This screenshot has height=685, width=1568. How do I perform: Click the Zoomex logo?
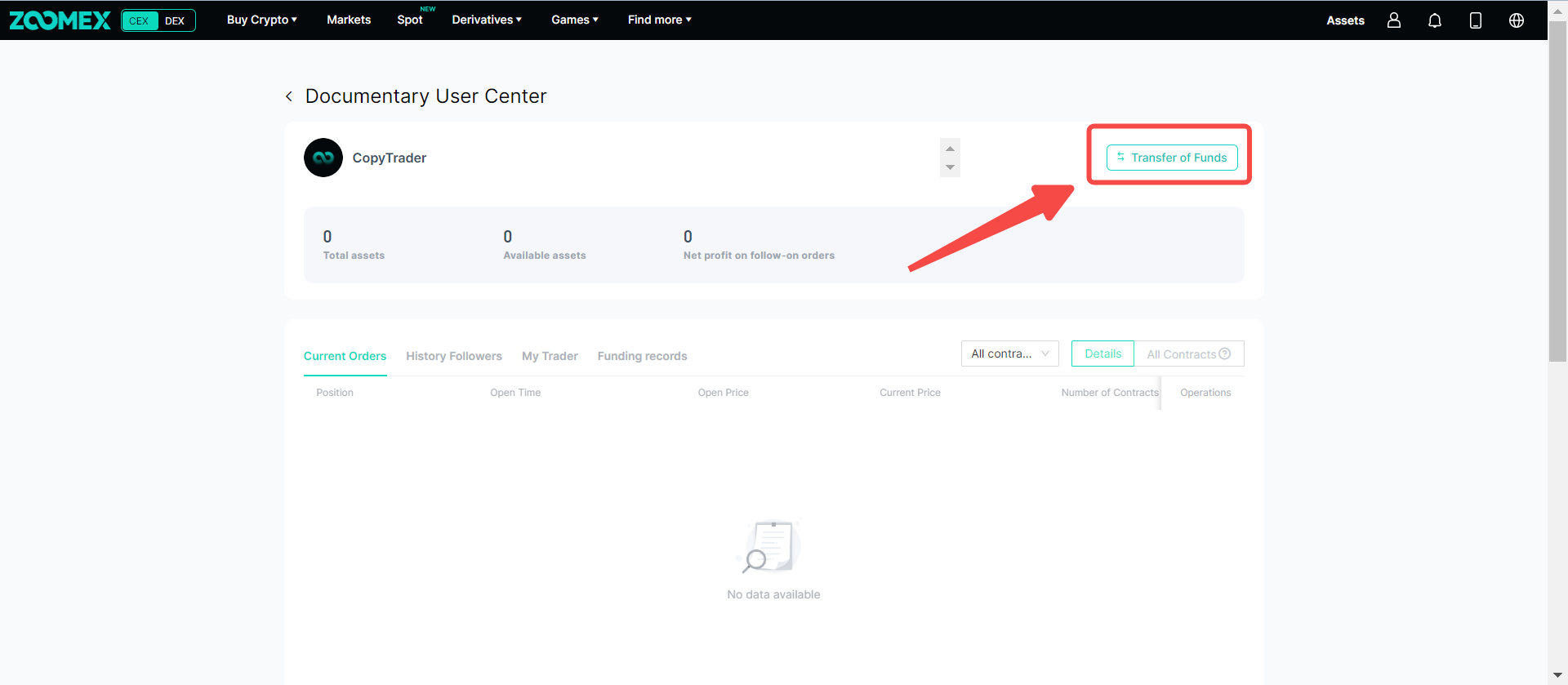(60, 20)
